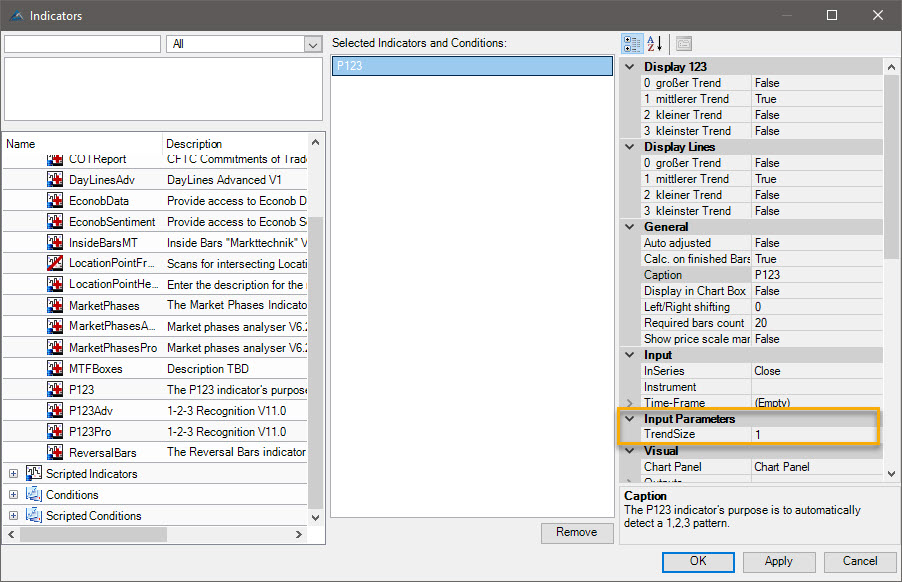902x582 pixels.
Task: Switch property grid to Categorized view
Action: coord(632,44)
